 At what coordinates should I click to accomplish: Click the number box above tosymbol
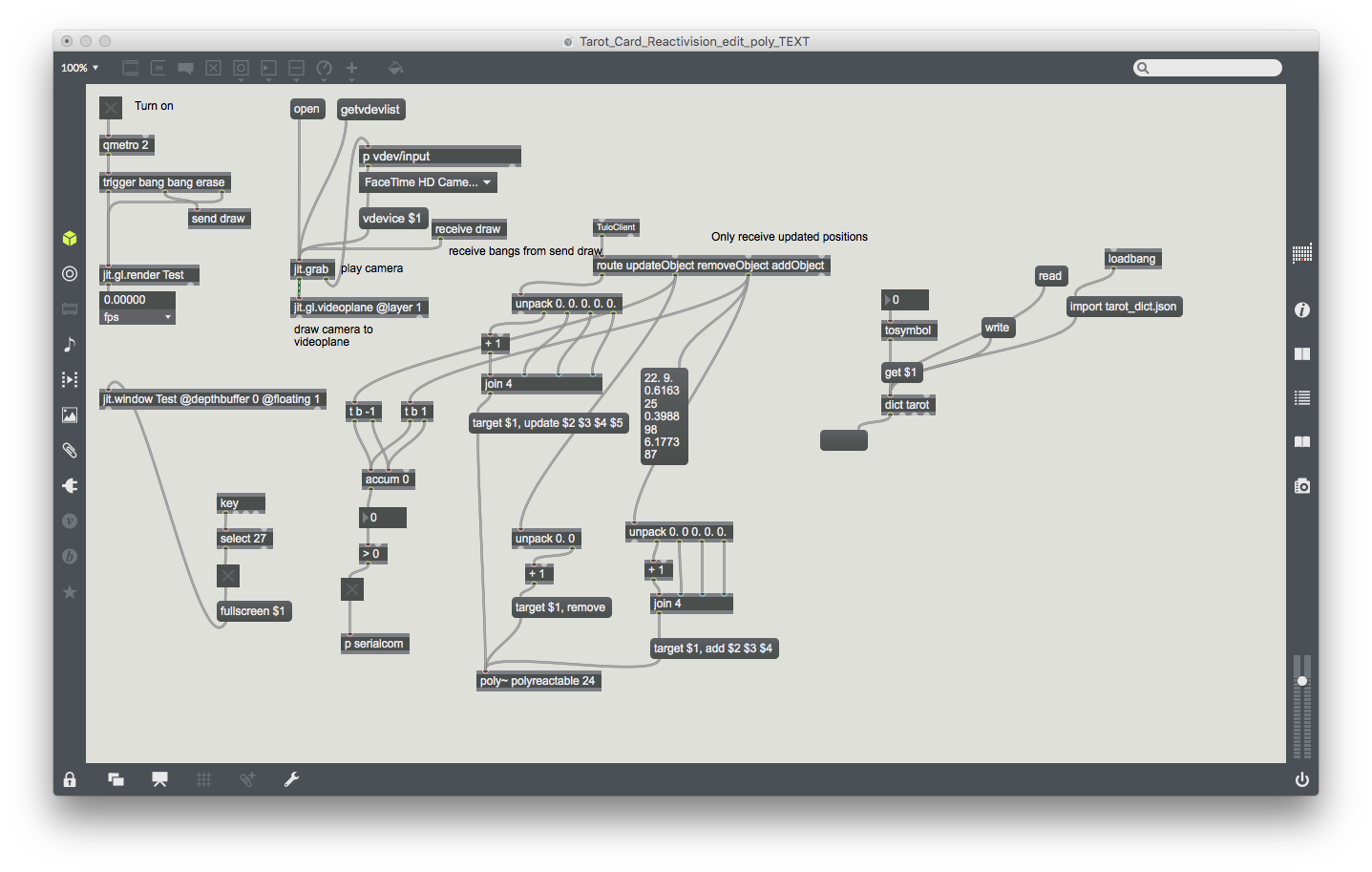(x=905, y=300)
